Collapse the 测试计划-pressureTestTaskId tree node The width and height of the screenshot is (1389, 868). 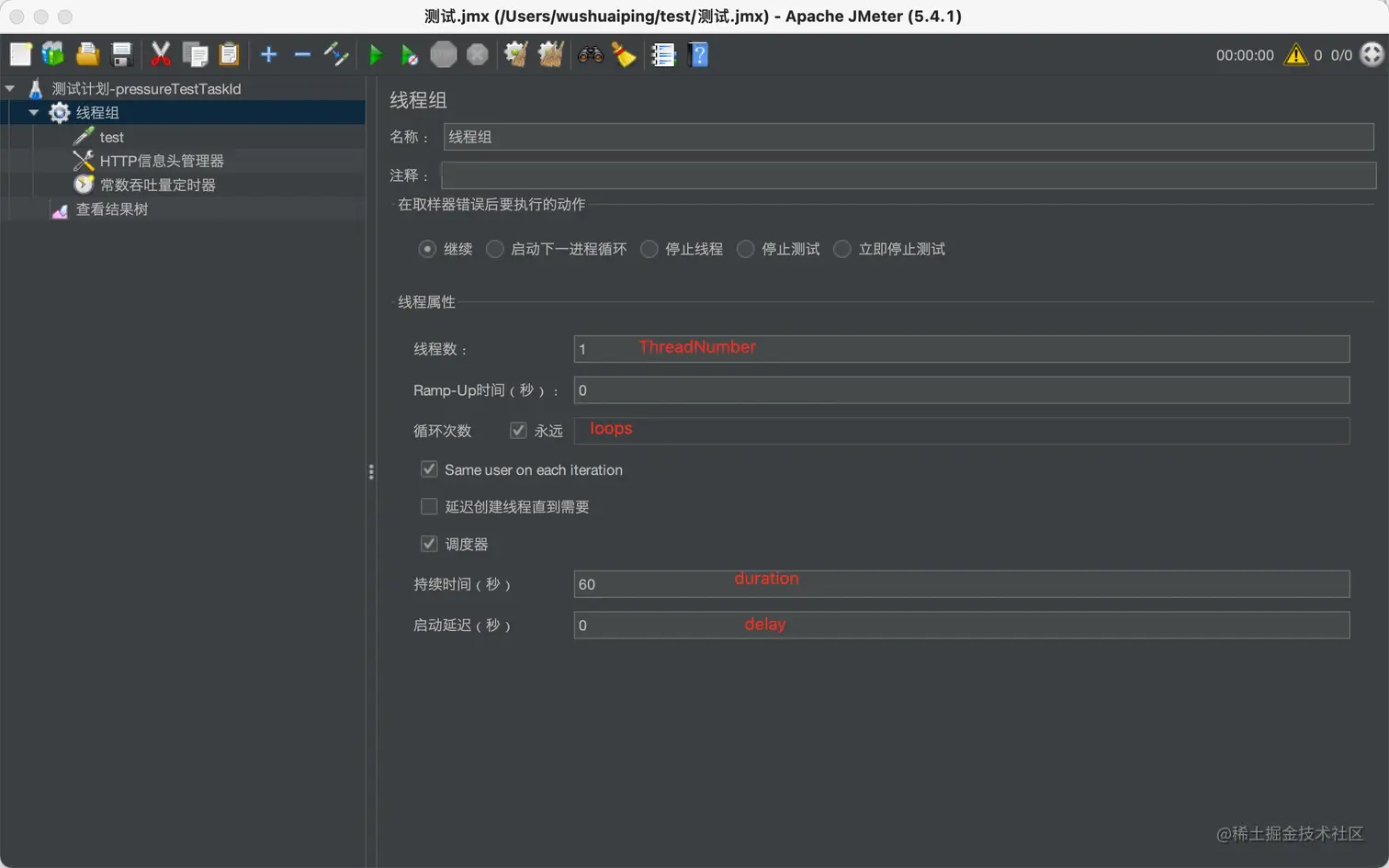click(10, 88)
